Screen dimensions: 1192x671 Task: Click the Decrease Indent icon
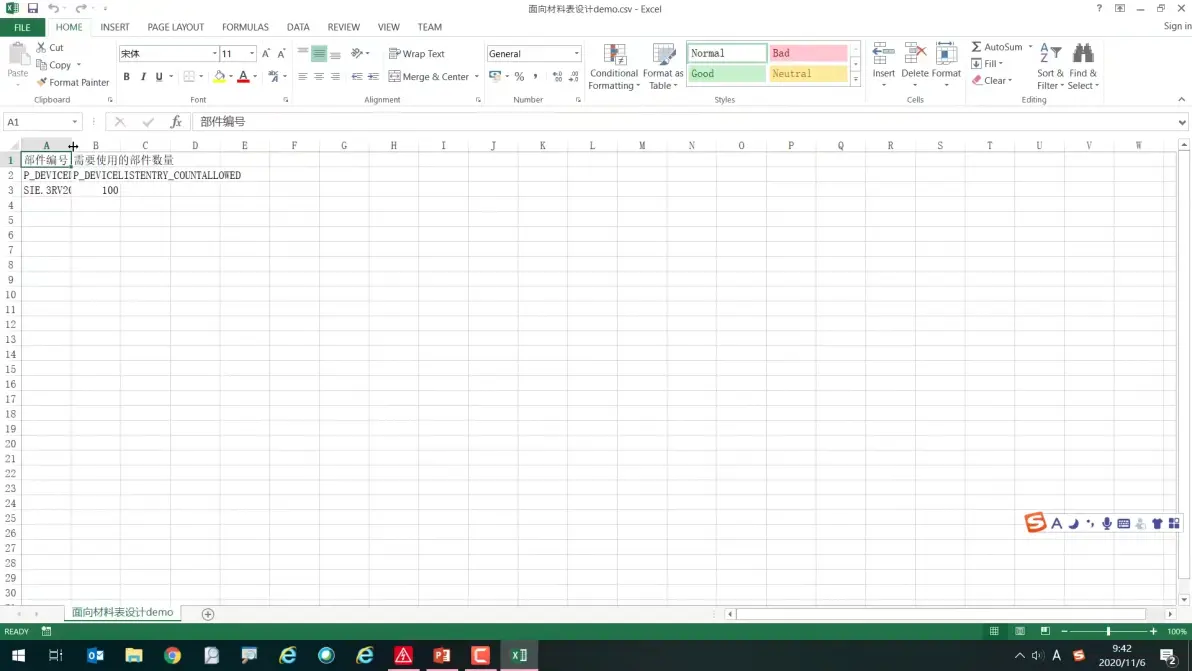(x=357, y=77)
